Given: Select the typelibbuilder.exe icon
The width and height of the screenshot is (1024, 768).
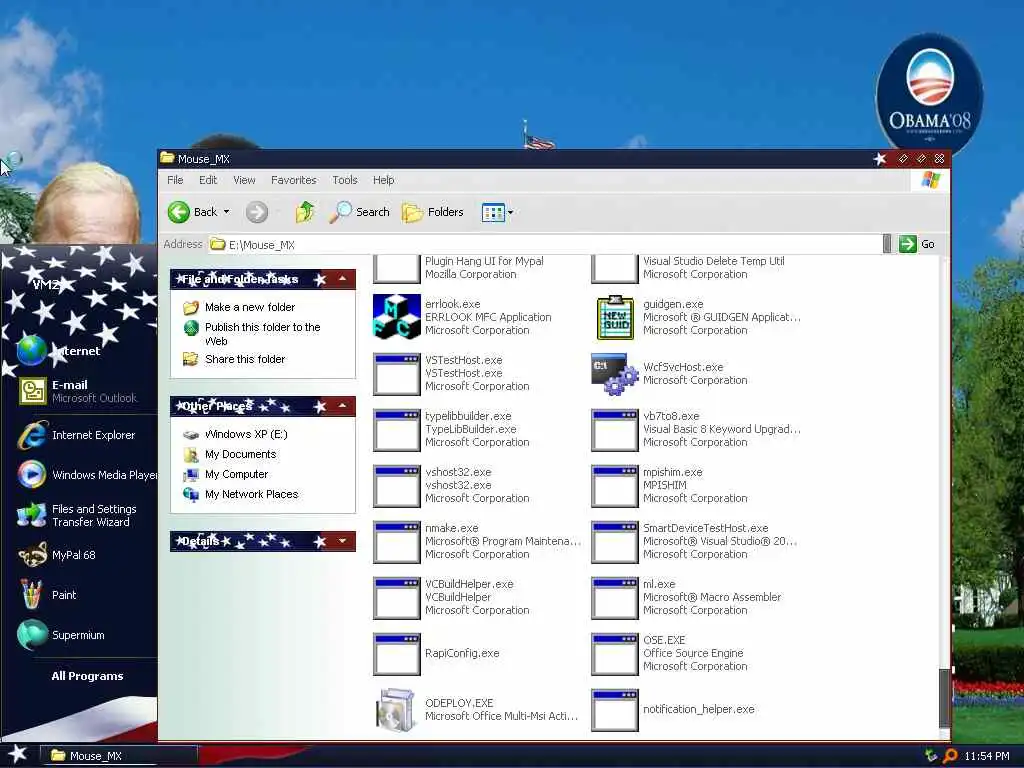Looking at the screenshot, I should [396, 430].
